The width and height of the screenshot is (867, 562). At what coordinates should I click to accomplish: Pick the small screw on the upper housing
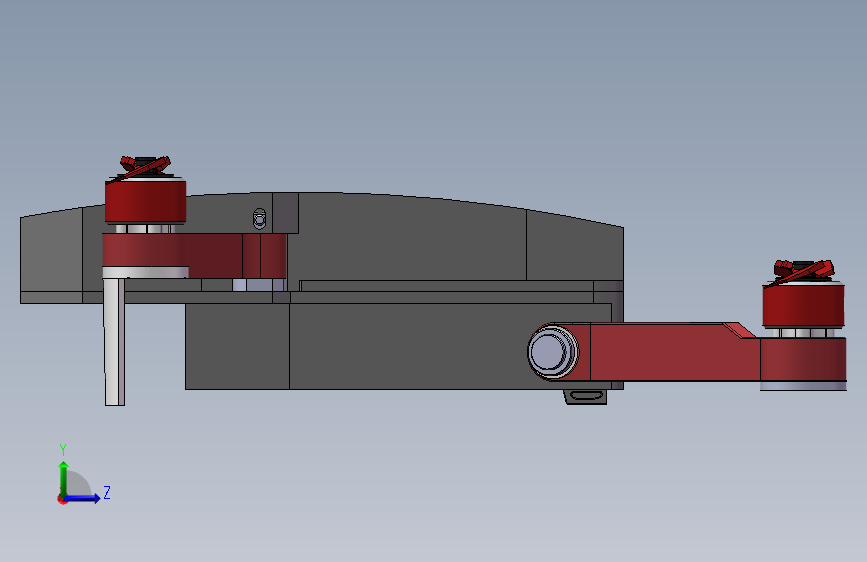point(259,219)
